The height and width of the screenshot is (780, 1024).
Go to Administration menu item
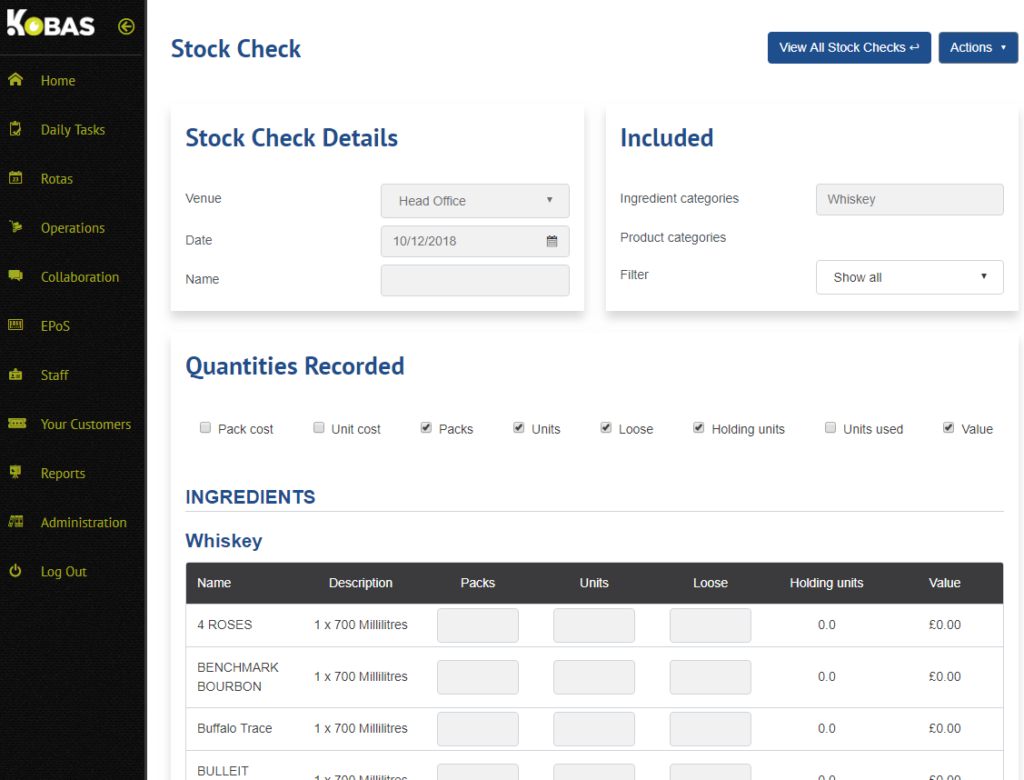point(83,522)
